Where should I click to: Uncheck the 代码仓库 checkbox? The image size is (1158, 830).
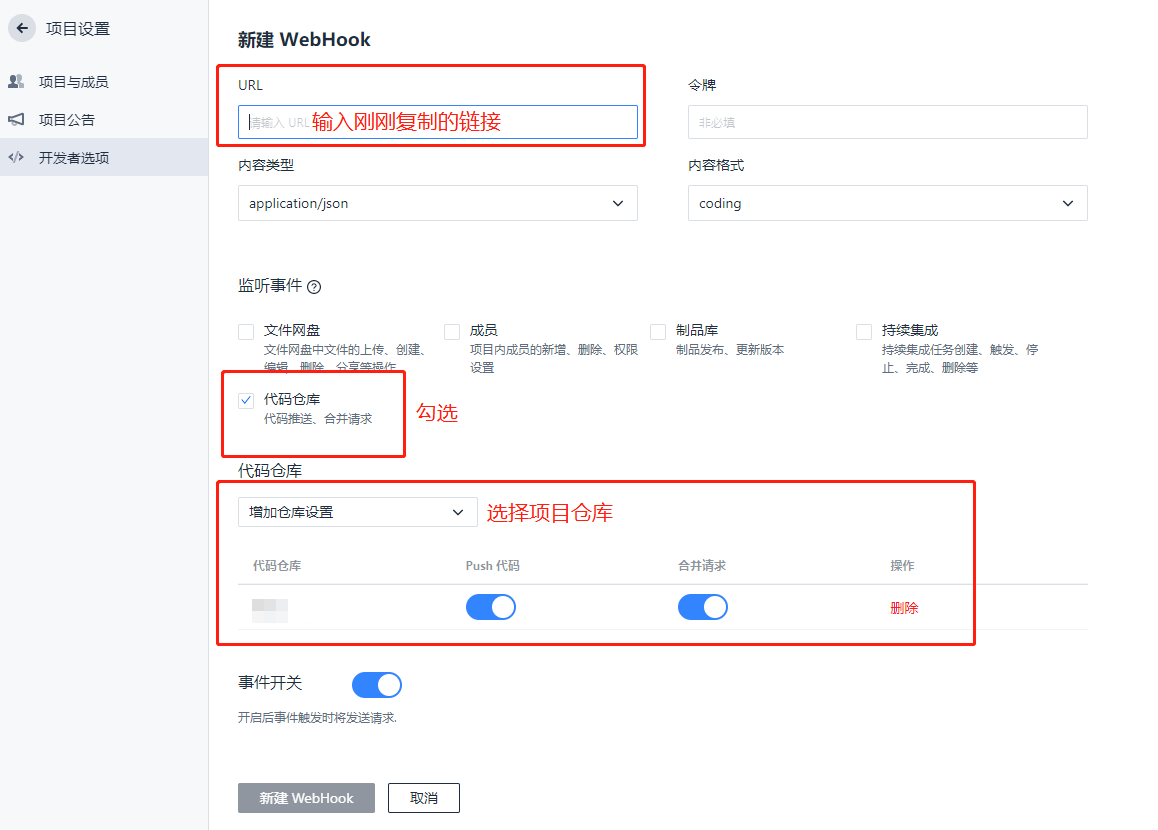[246, 401]
